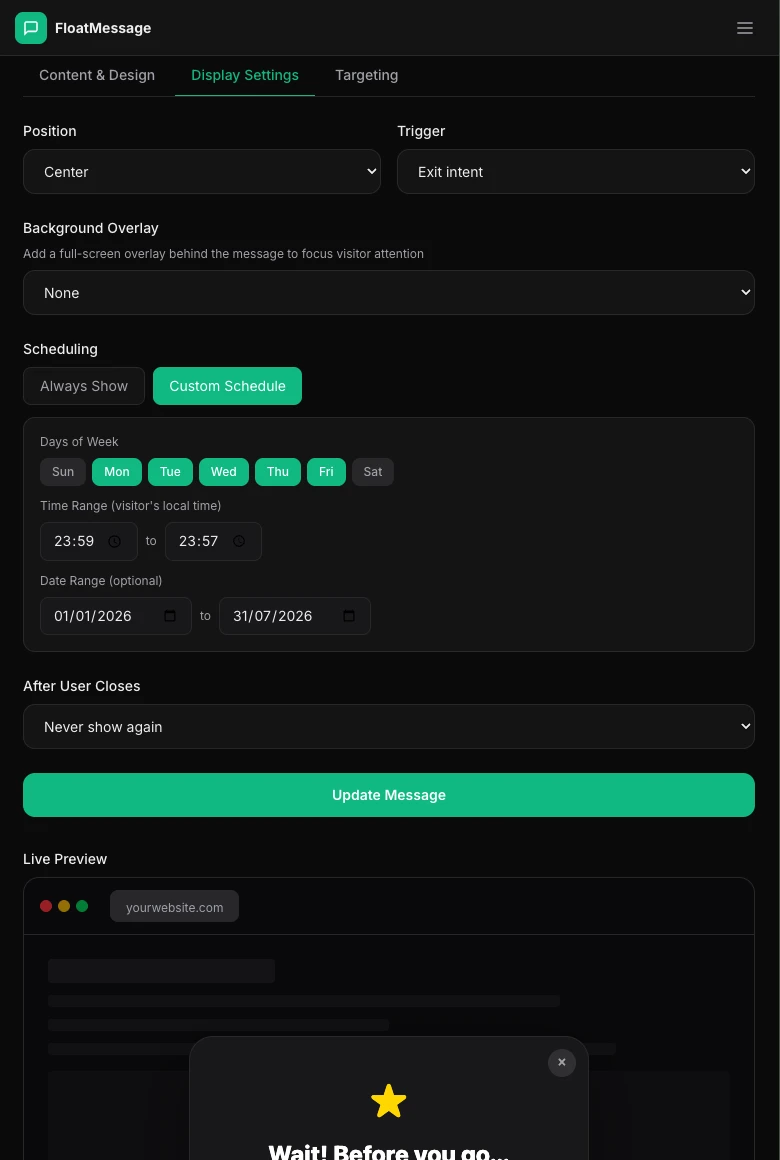Open the calendar picker for the start date
This screenshot has width=780, height=1160.
coord(169,616)
